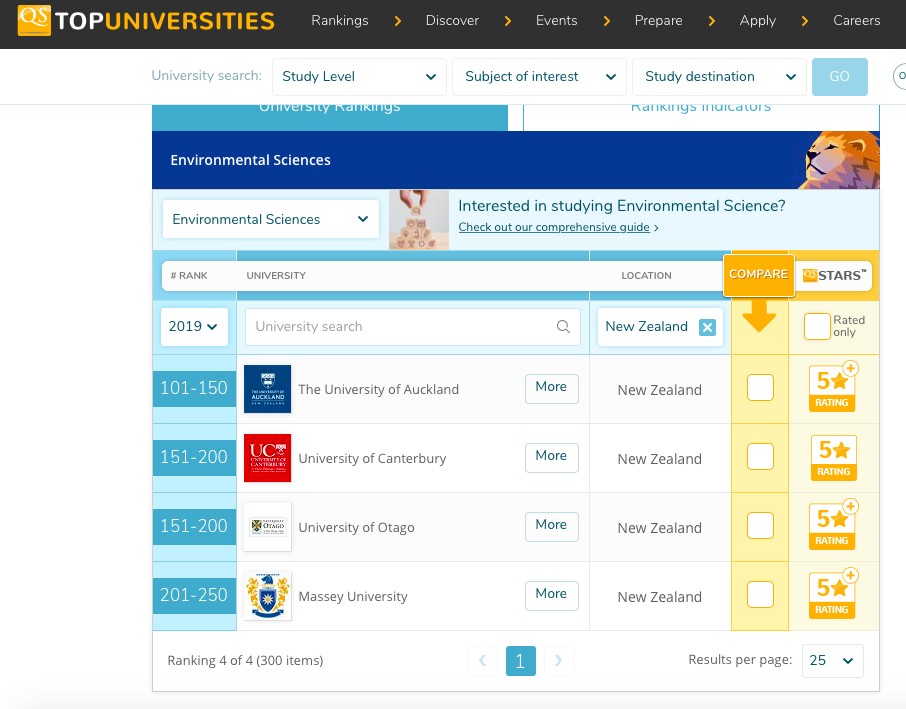Tick compare checkbox for Massey University

[x=760, y=595]
